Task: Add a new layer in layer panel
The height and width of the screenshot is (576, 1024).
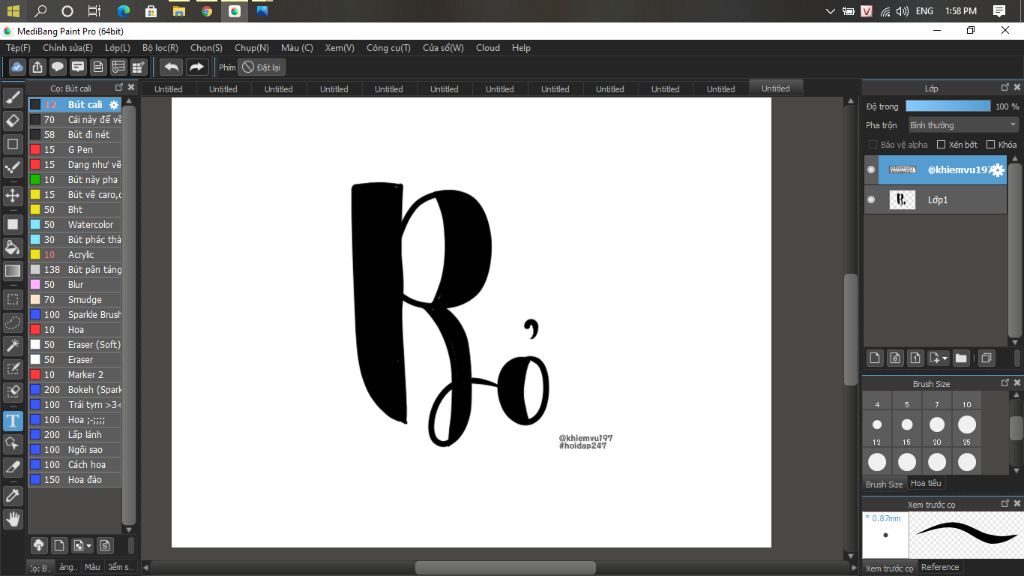Action: (x=874, y=358)
